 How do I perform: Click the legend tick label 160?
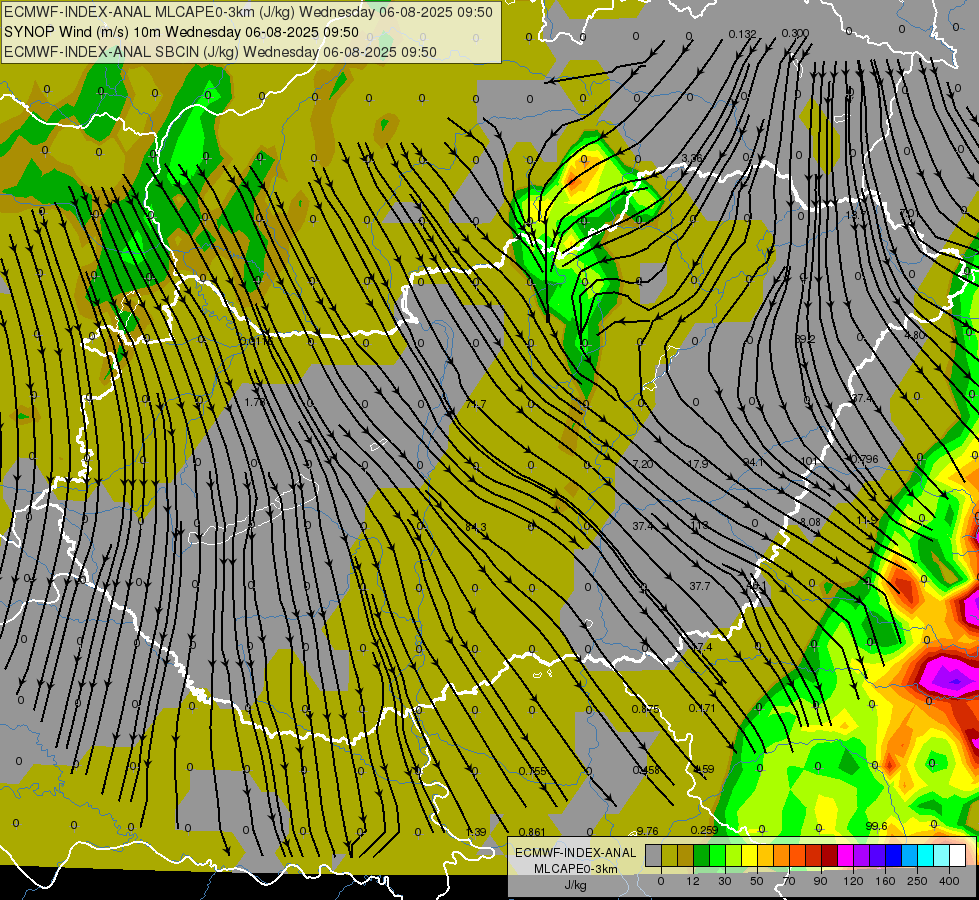point(885,881)
